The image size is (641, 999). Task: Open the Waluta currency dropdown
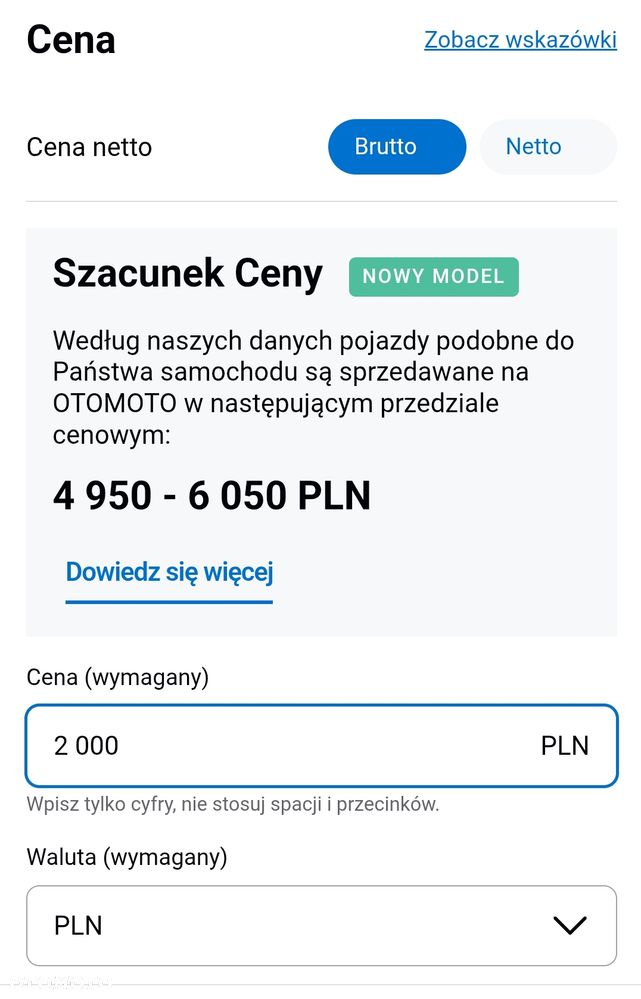(321, 926)
